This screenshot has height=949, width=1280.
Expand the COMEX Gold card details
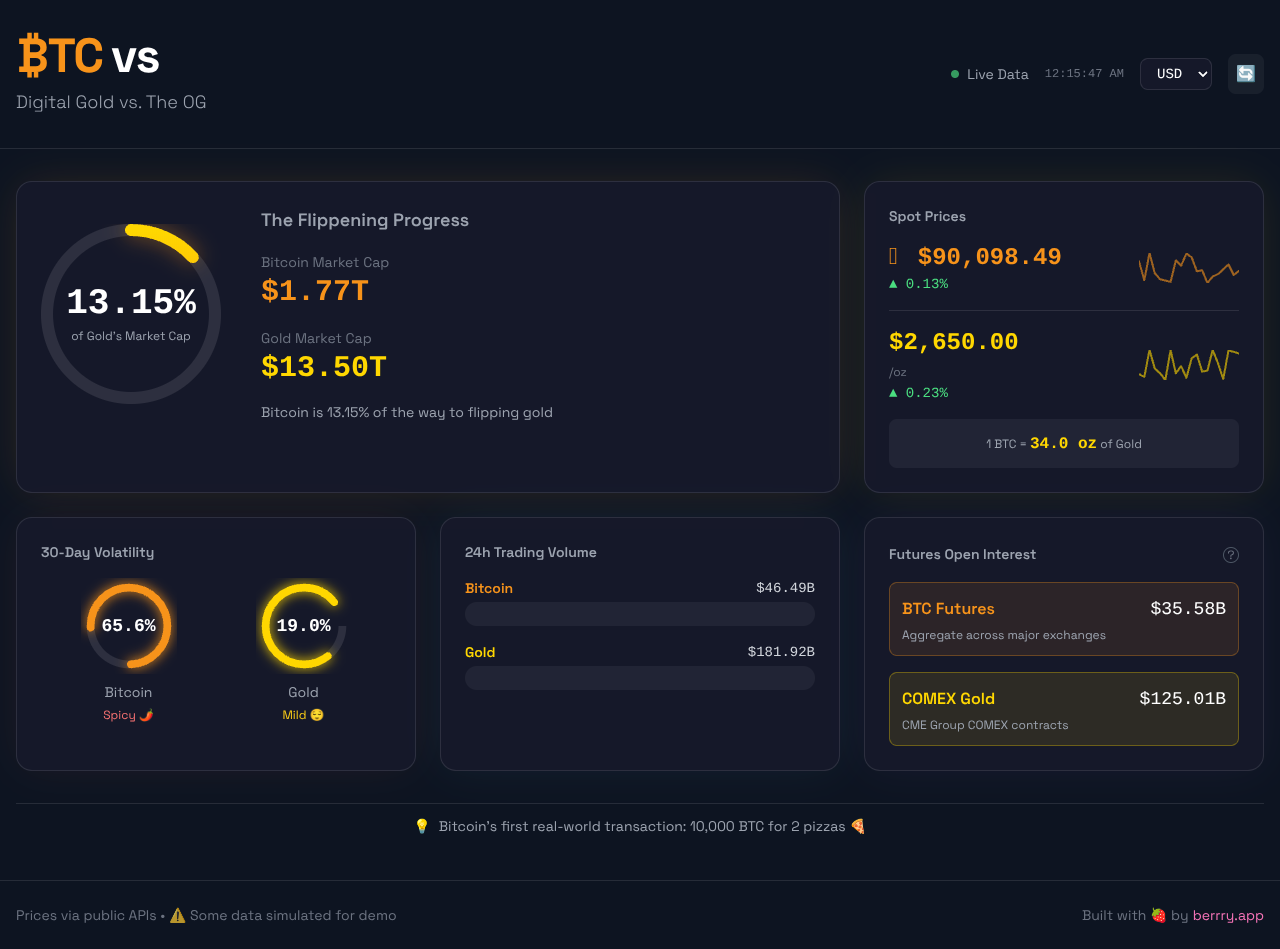pos(1064,708)
